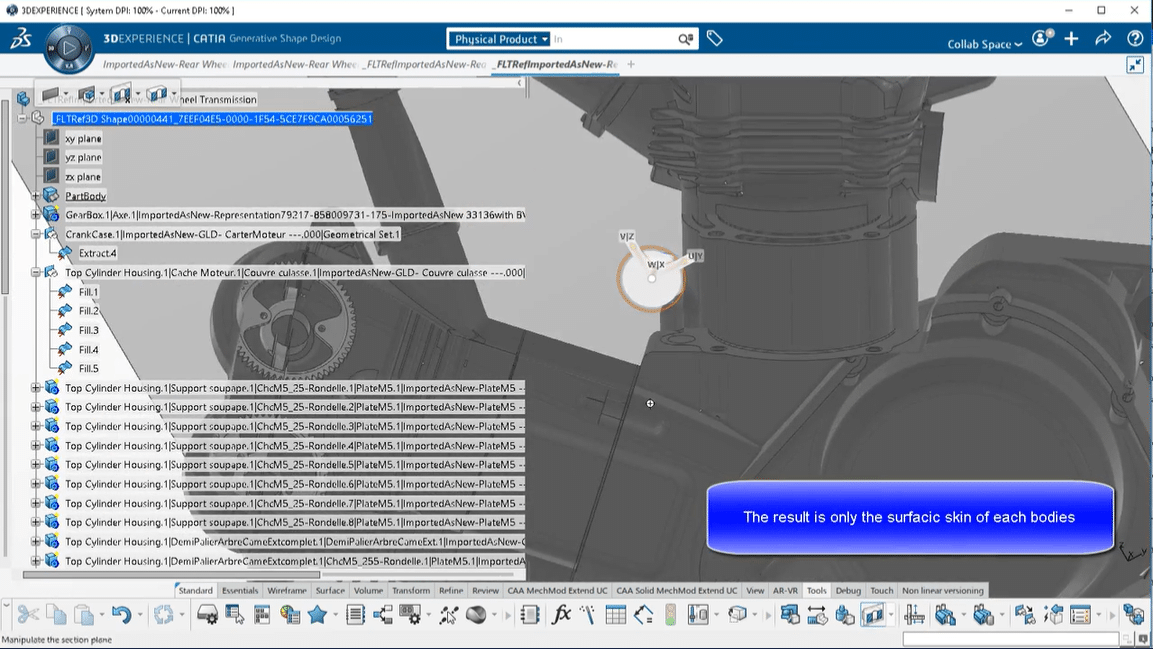Click the section box cube icon in floating toolbar

pyautogui.click(x=87, y=95)
